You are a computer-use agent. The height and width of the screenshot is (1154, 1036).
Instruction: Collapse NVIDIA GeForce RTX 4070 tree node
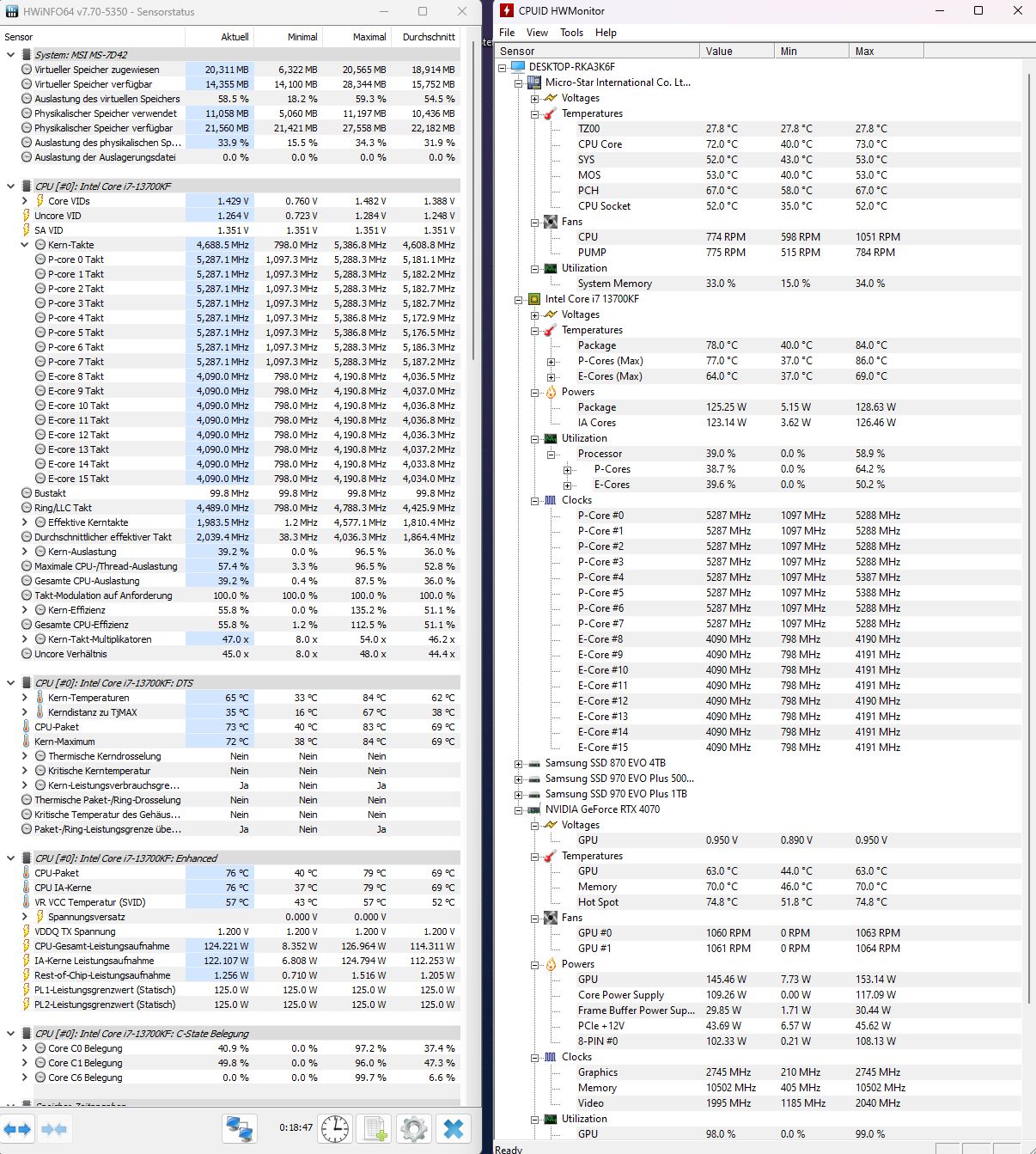518,809
